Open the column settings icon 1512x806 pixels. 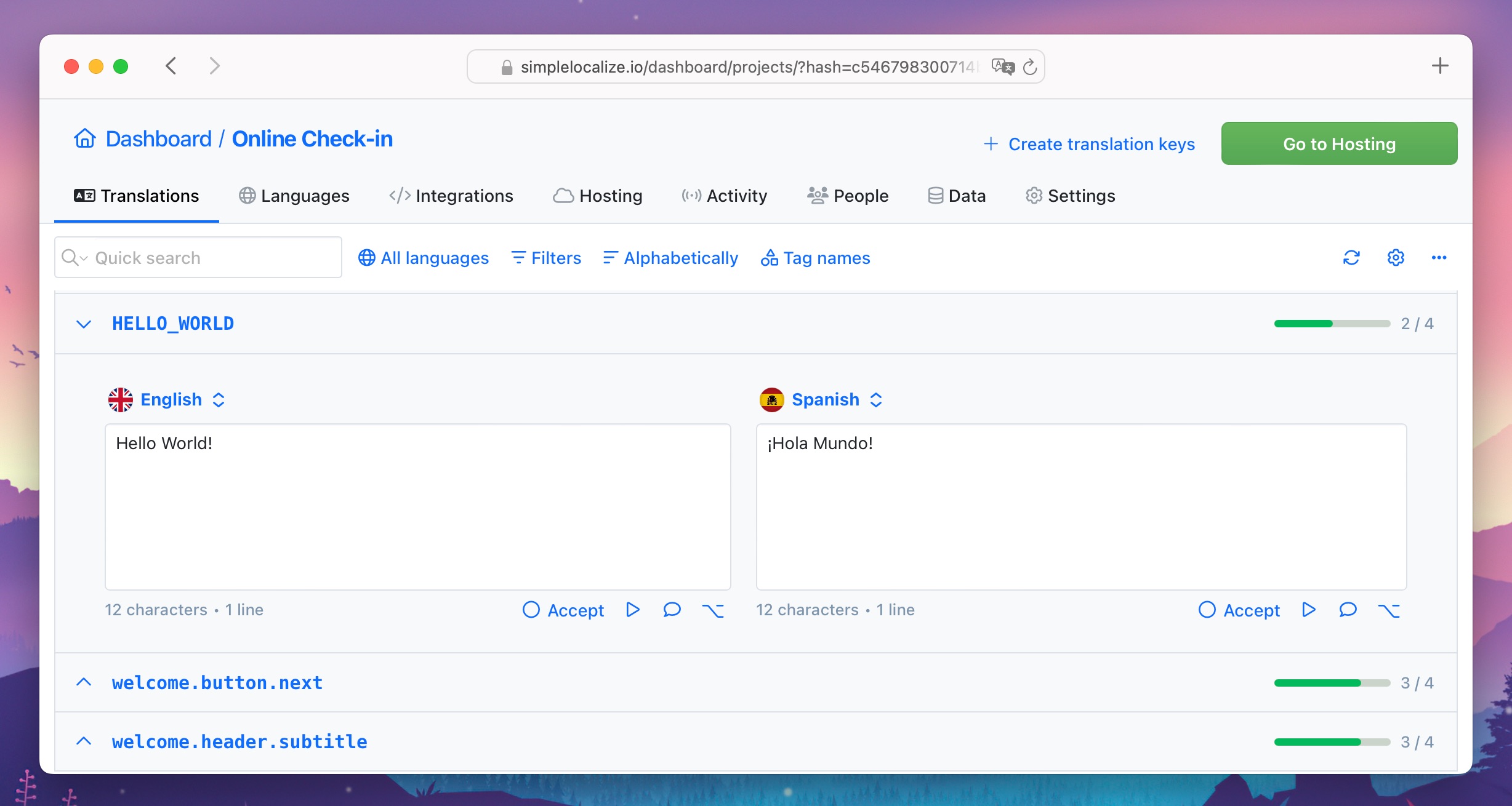pyautogui.click(x=1395, y=257)
